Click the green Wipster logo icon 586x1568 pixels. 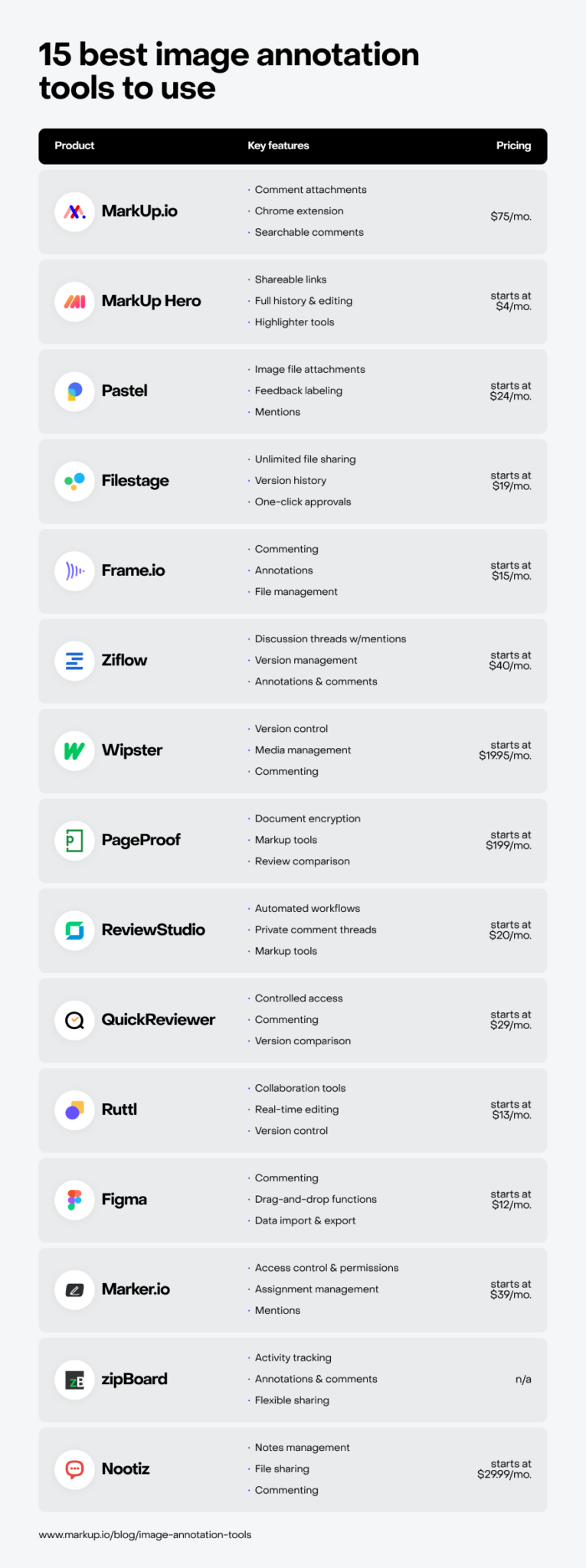click(74, 750)
